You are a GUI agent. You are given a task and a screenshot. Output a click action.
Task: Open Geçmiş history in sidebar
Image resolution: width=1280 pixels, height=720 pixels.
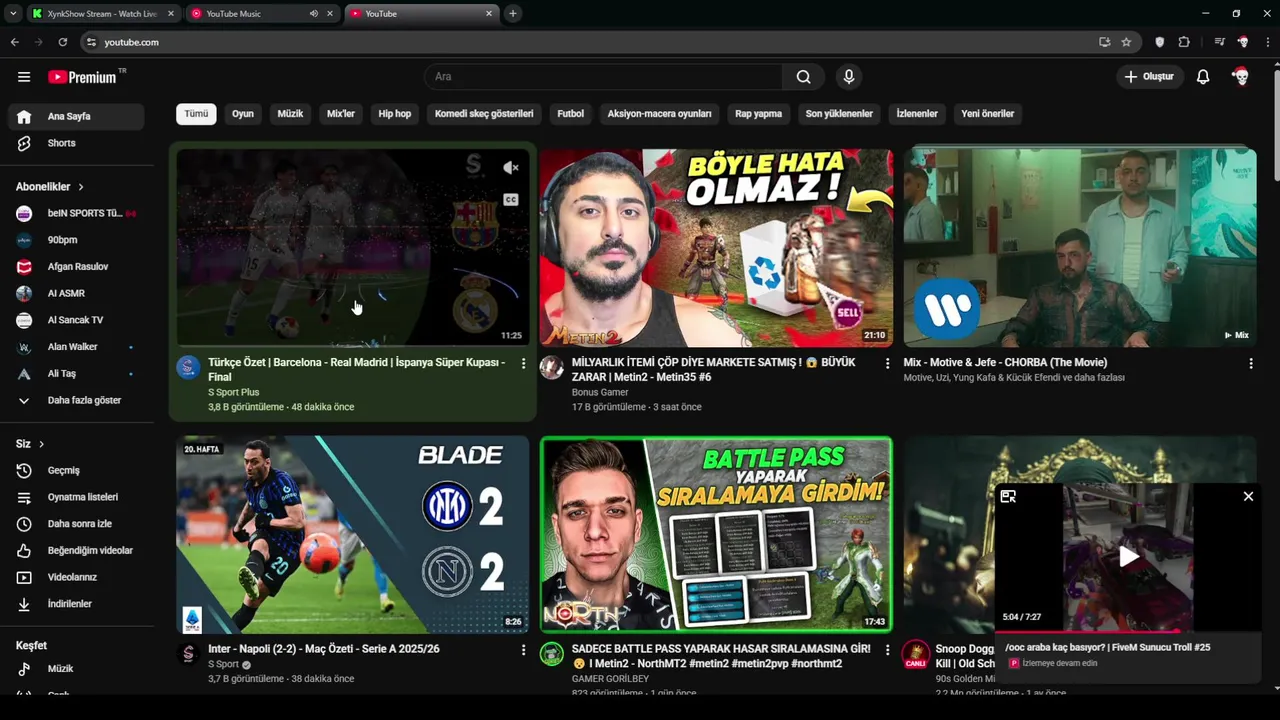click(76, 470)
